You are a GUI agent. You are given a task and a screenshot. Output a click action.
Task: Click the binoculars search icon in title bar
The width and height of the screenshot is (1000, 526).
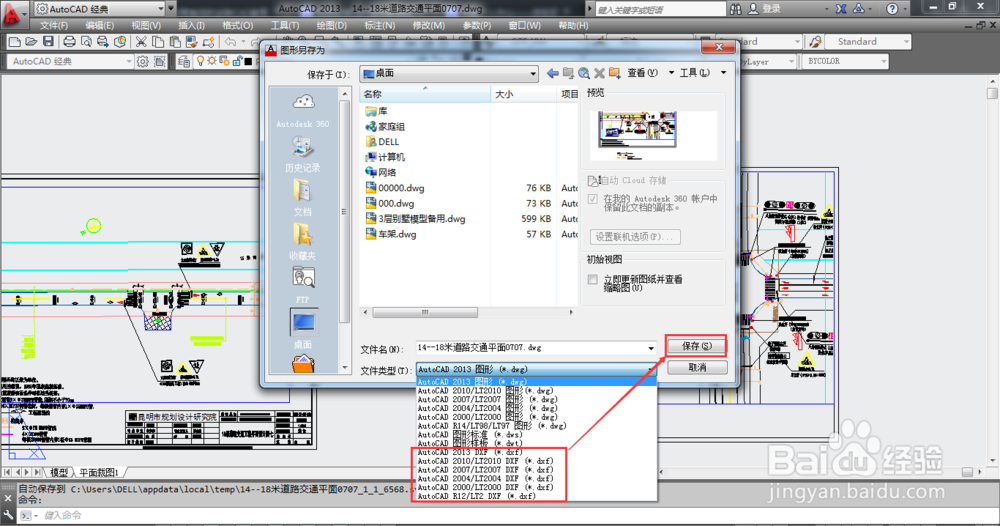[x=736, y=8]
